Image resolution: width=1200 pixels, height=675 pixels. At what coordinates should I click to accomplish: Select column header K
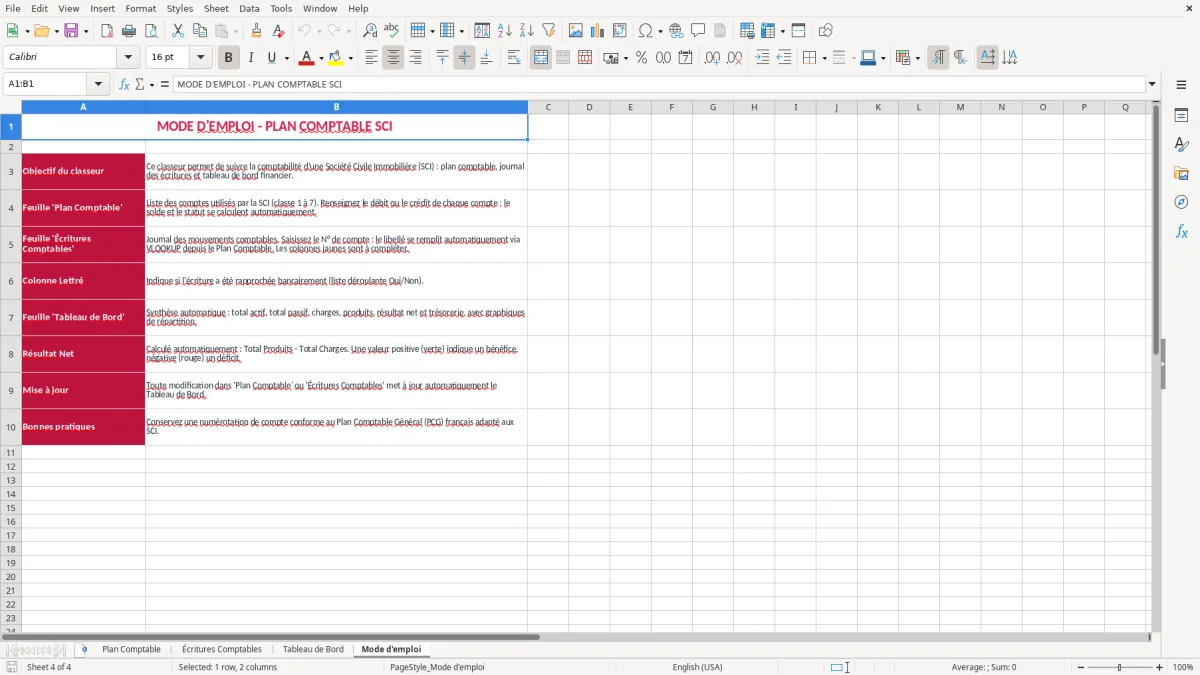[x=878, y=107]
